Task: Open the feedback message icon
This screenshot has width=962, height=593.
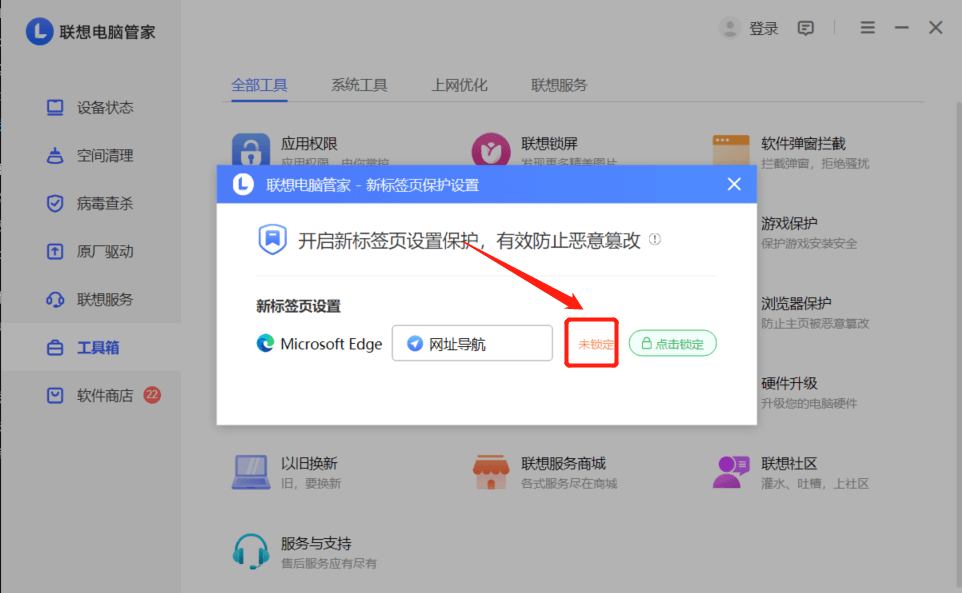Action: coord(806,28)
